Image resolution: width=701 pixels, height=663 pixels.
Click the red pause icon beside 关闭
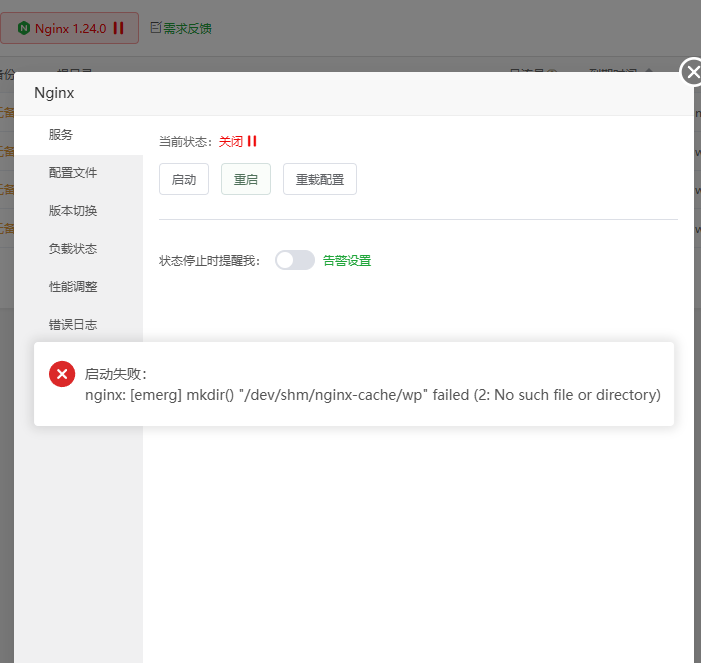click(252, 141)
